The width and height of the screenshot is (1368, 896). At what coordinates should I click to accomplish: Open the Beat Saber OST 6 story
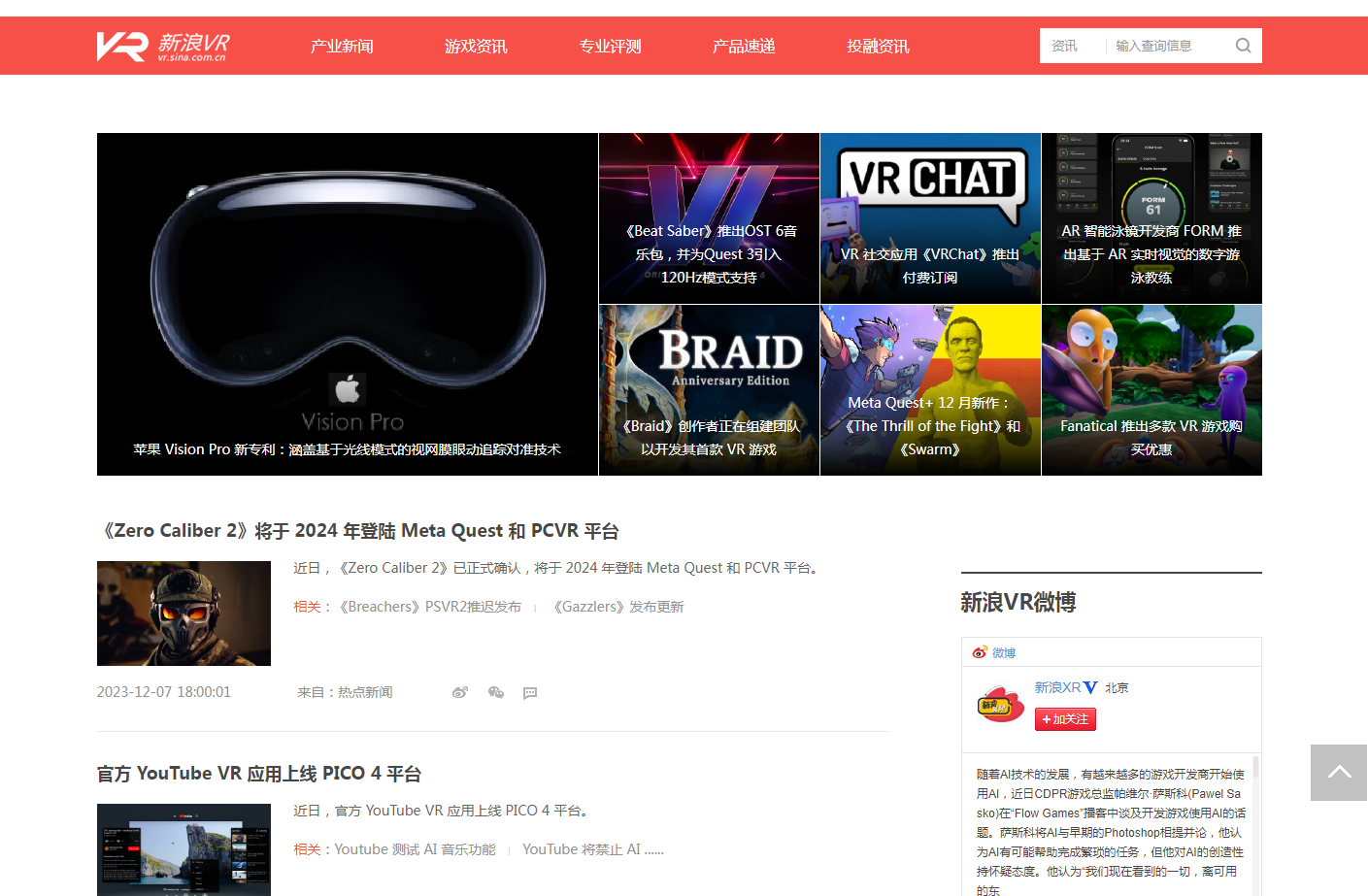709,218
